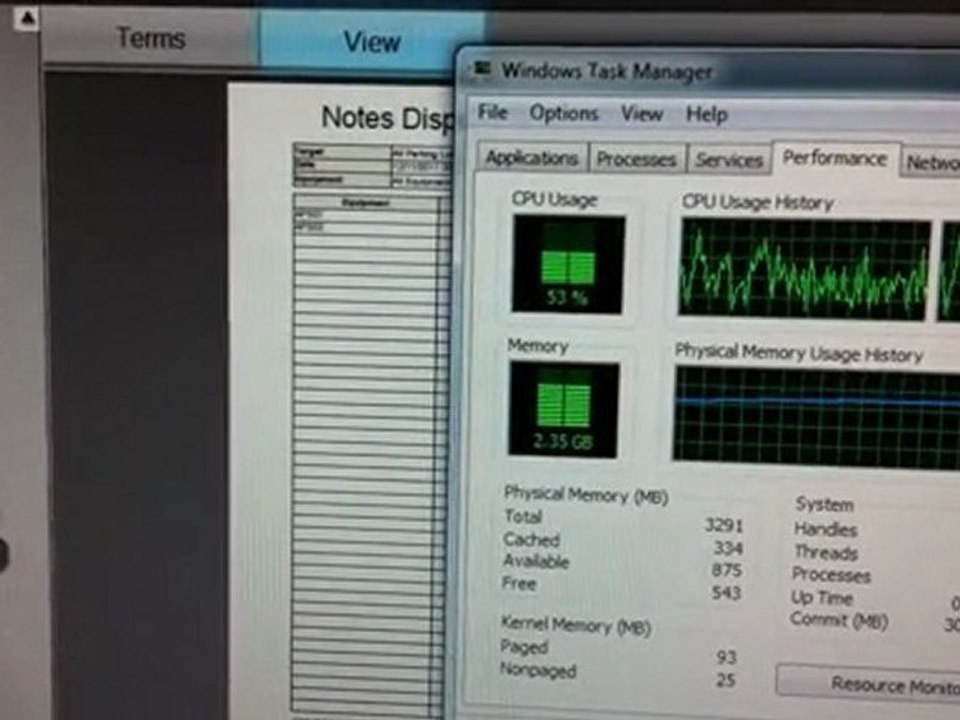960x720 pixels.
Task: Click the Processes label under System
Action: (831, 575)
